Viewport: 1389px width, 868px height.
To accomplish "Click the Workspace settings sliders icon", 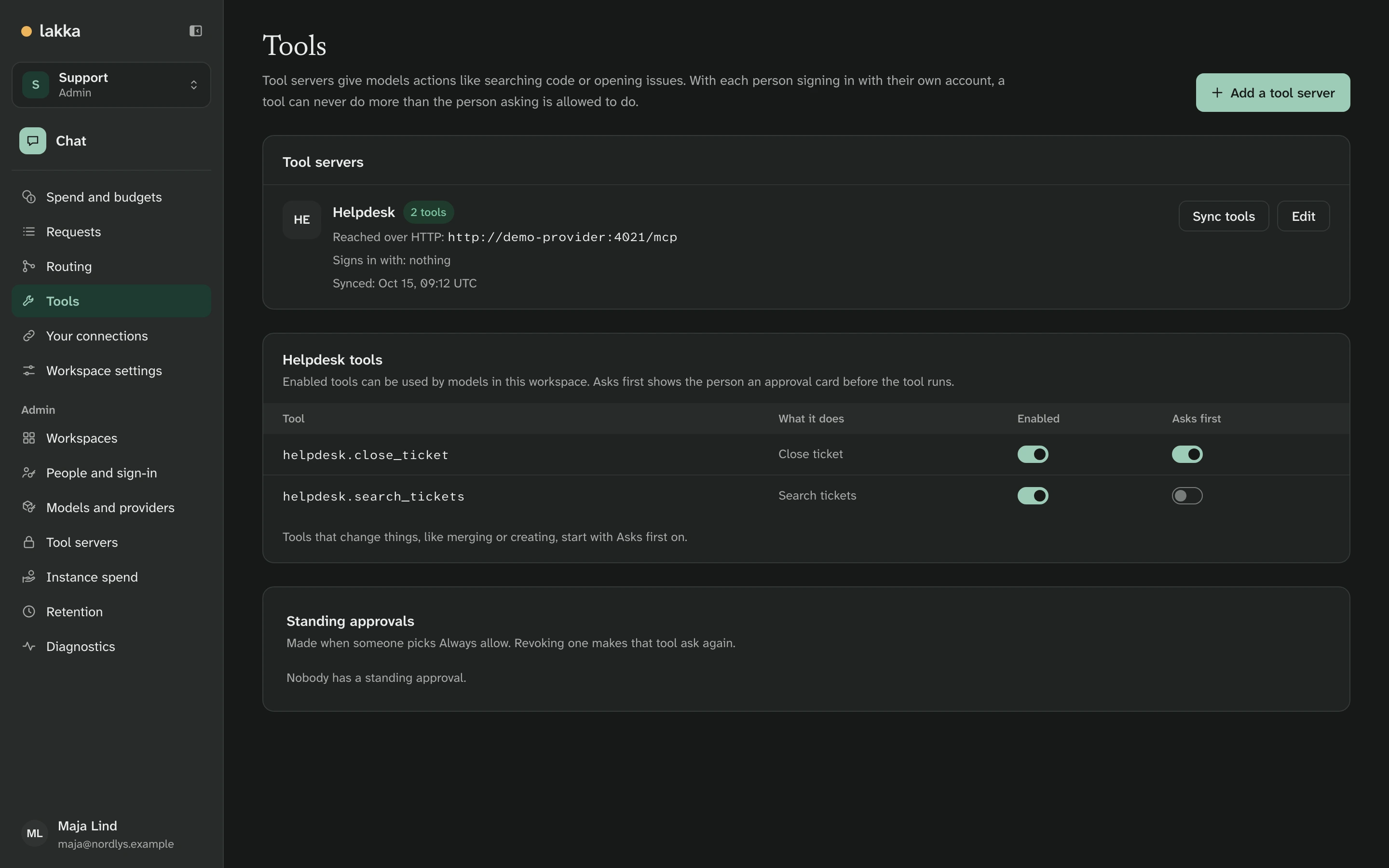I will pyautogui.click(x=29, y=371).
